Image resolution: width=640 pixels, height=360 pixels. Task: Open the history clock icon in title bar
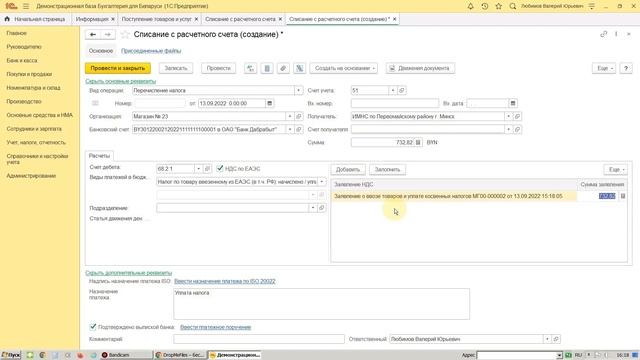(x=484, y=6)
